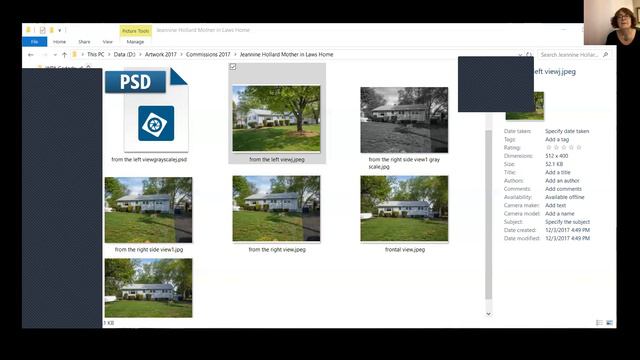This screenshot has width=640, height=360.
Task: Select the Picture Tools contextual tab
Action: tap(136, 31)
